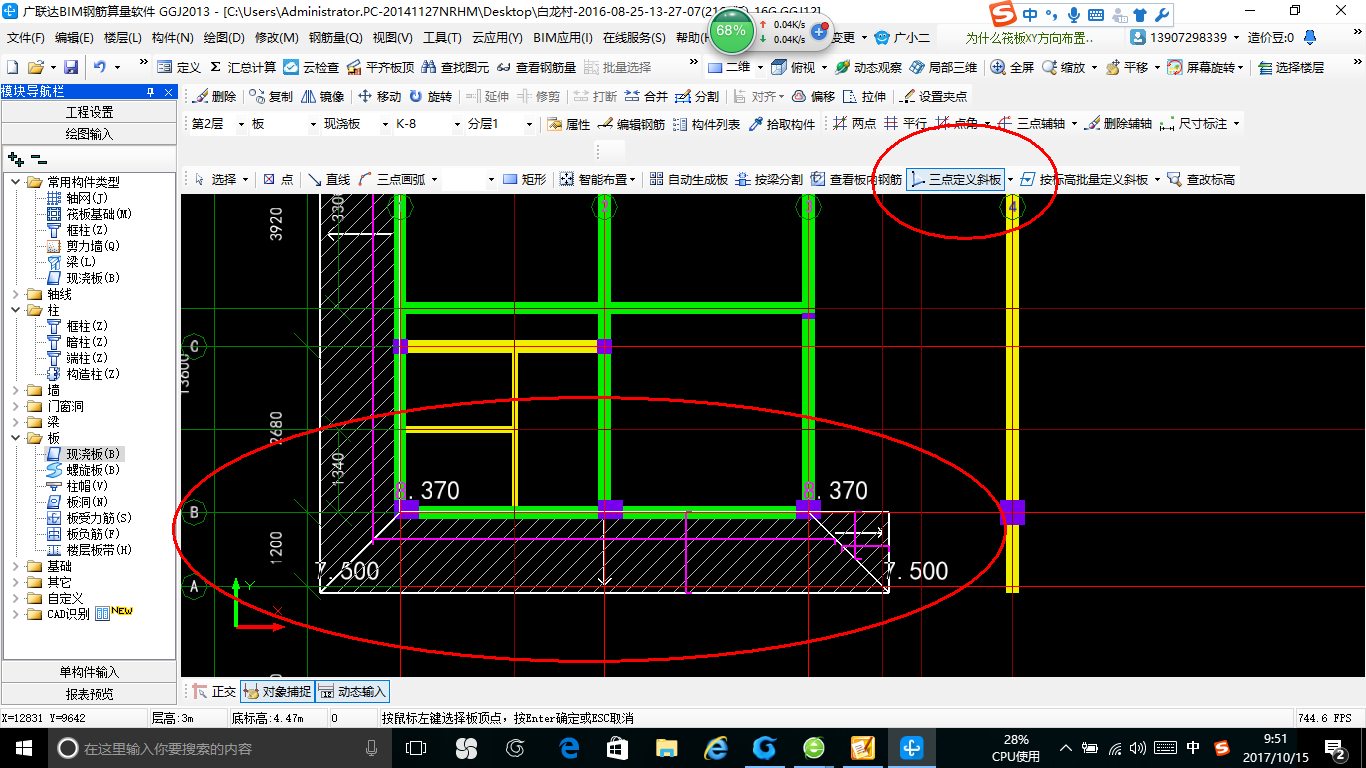The height and width of the screenshot is (768, 1366).
Task: Activate 三点定义斜板 tool
Action: pyautogui.click(x=955, y=179)
